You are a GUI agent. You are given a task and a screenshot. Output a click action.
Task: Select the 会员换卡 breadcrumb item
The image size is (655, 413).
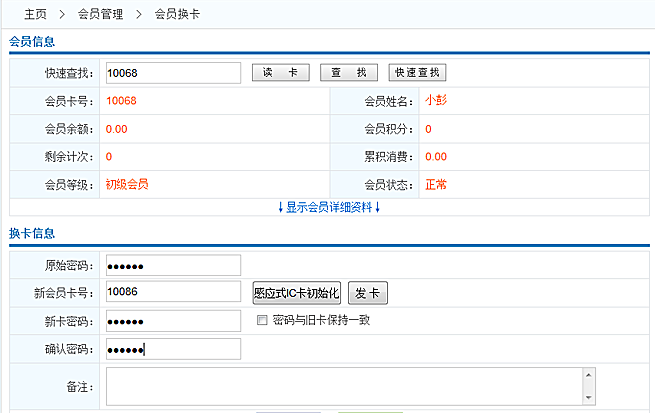(x=177, y=14)
